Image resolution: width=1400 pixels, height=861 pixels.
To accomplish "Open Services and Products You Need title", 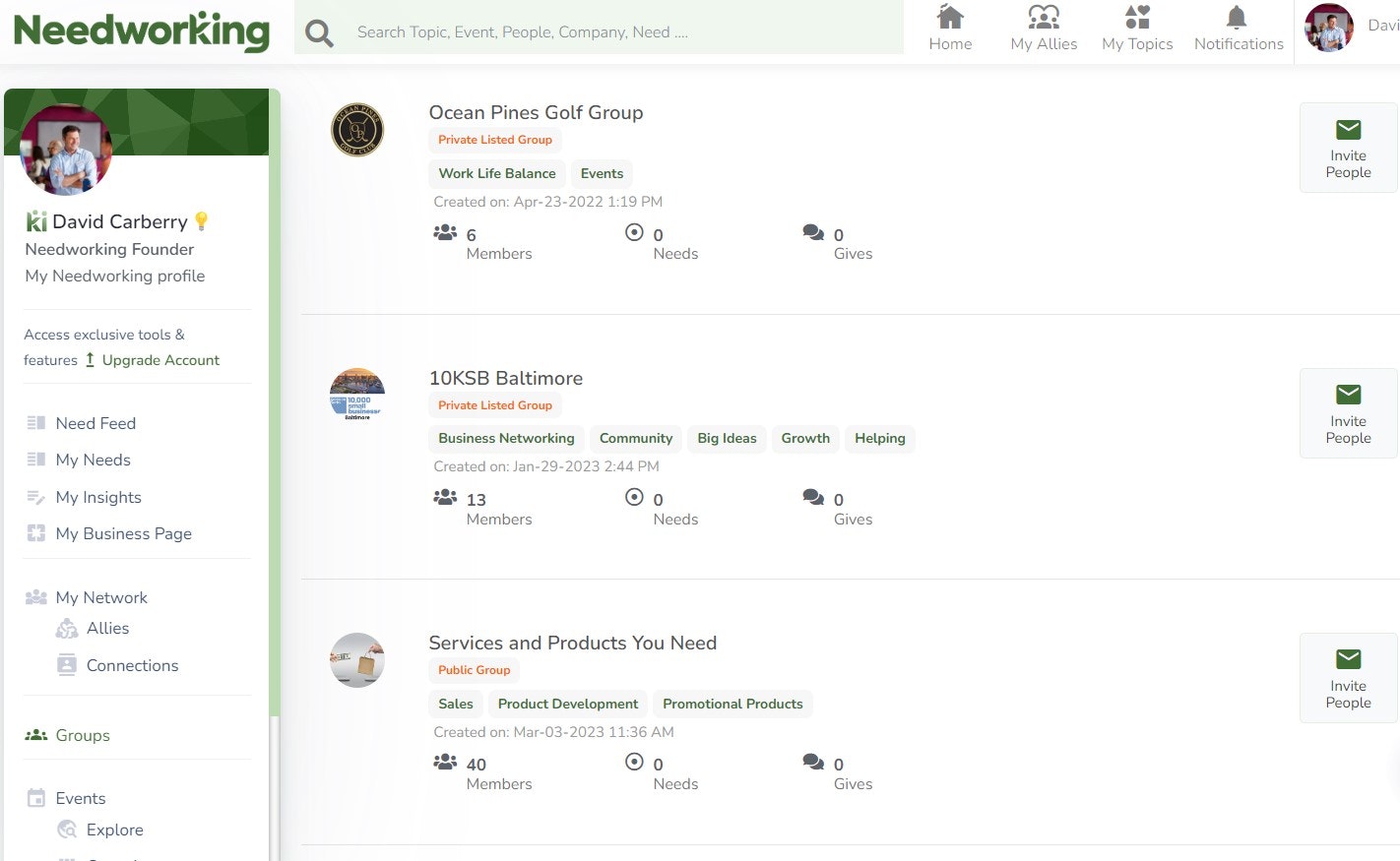I will [573, 643].
